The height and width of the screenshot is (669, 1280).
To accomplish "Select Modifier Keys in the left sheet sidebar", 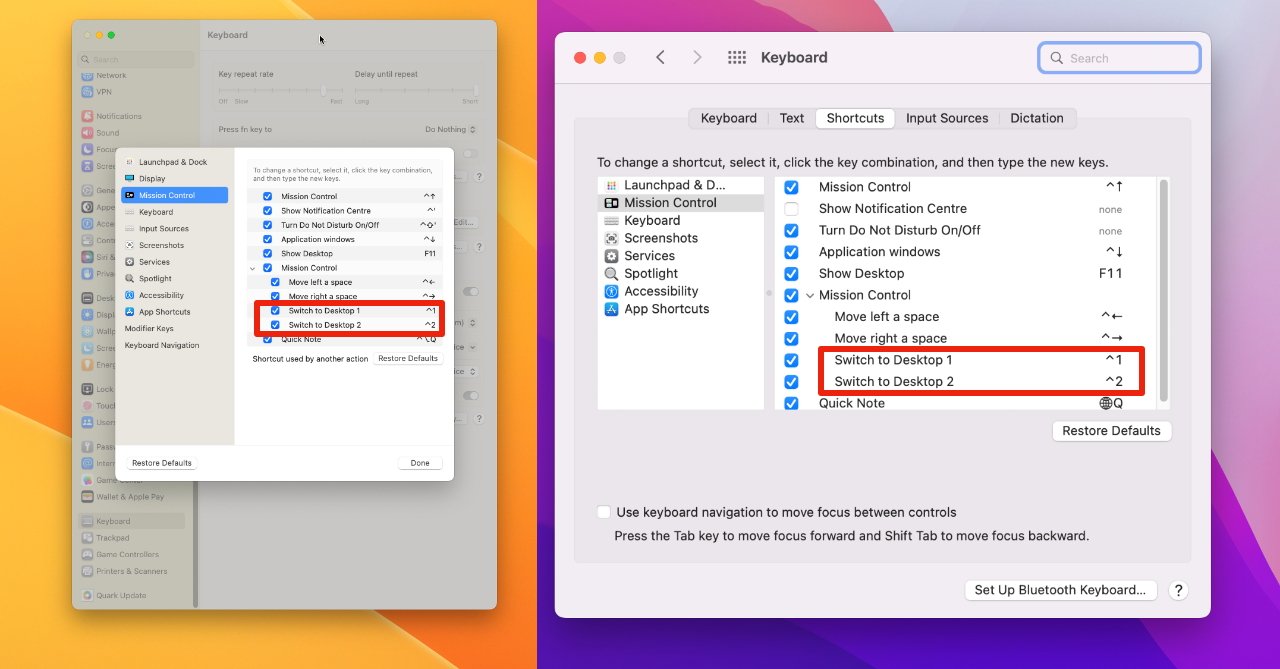I will pos(149,328).
